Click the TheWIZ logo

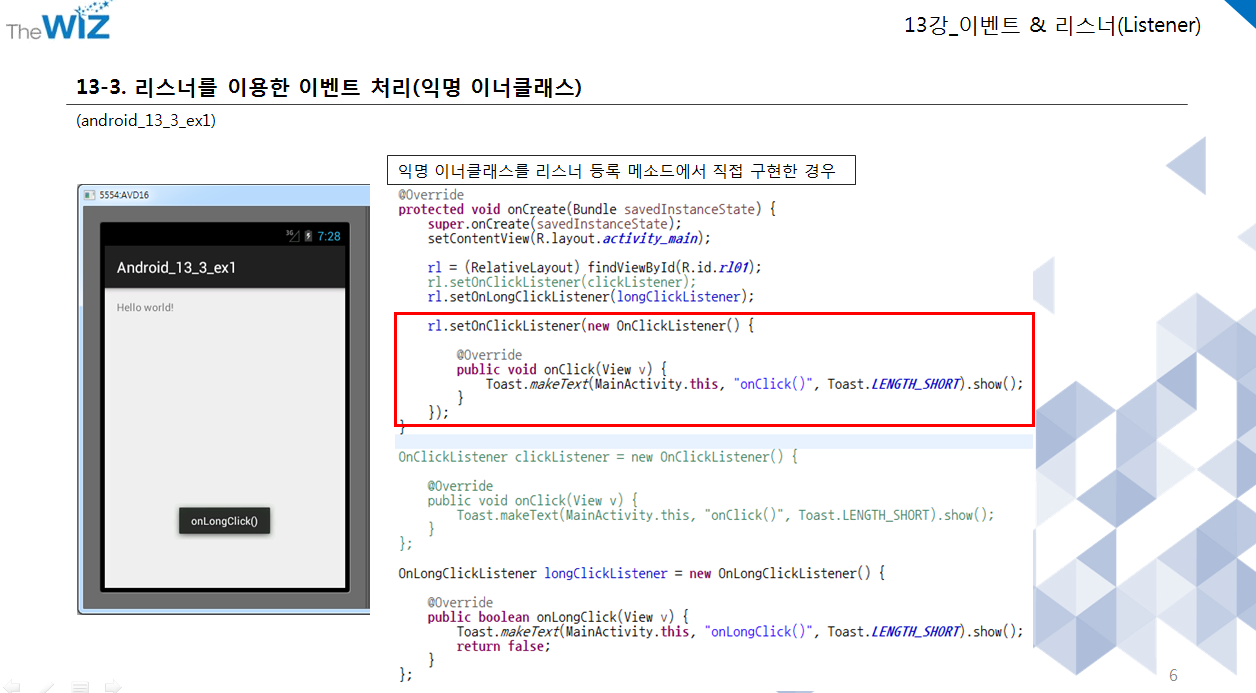coord(58,22)
